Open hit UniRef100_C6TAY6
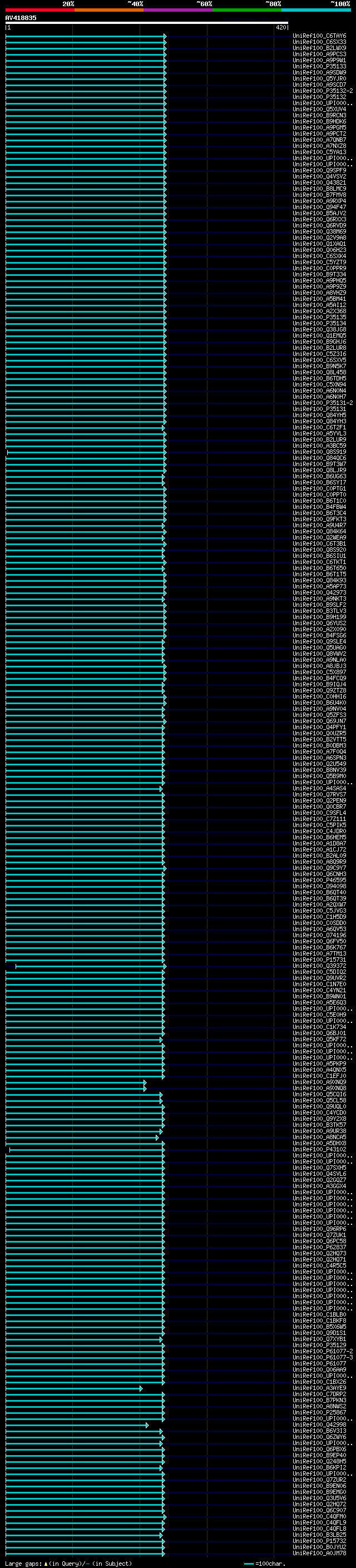 pos(319,36)
